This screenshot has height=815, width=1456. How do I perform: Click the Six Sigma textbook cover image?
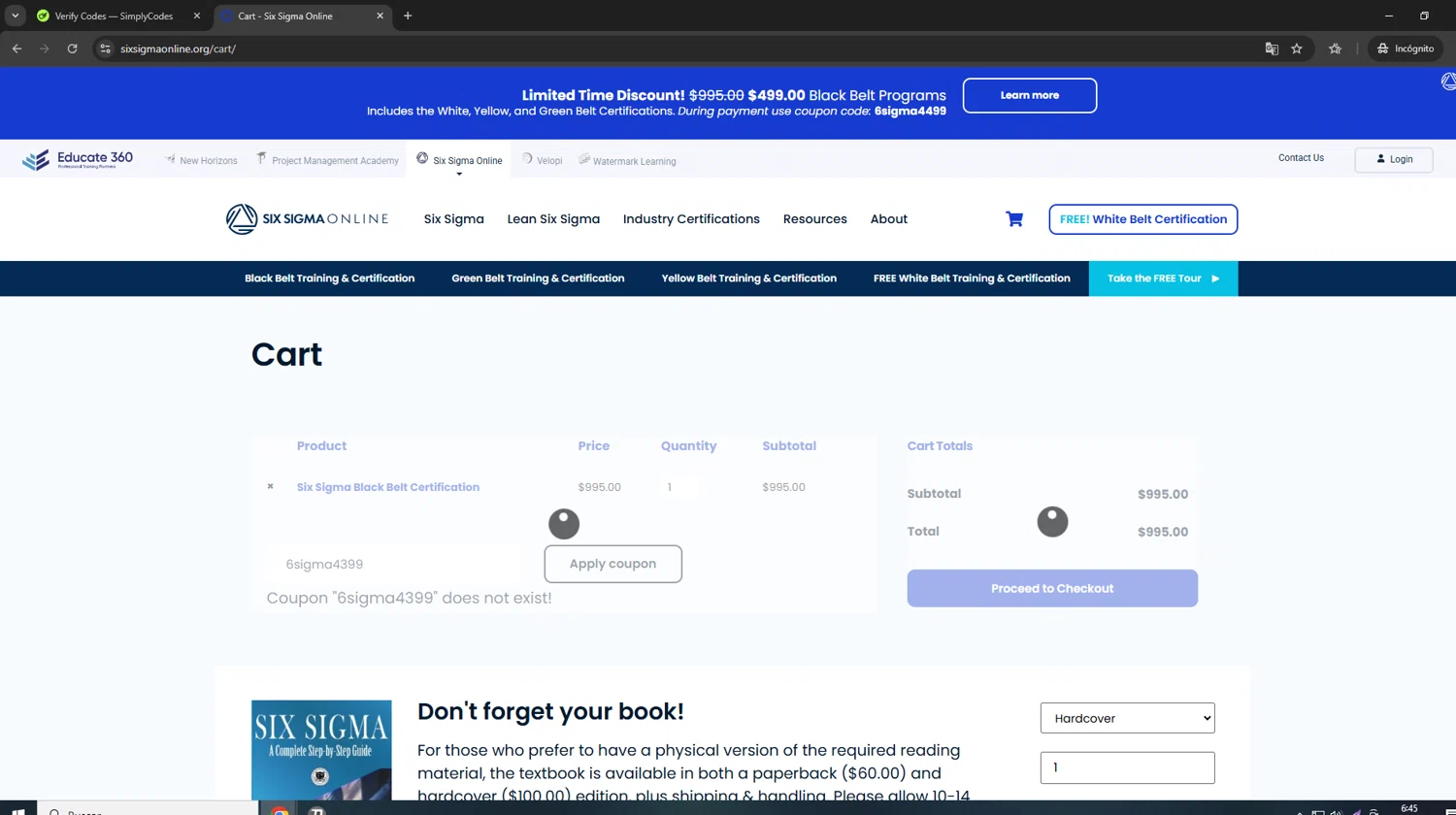pos(321,750)
